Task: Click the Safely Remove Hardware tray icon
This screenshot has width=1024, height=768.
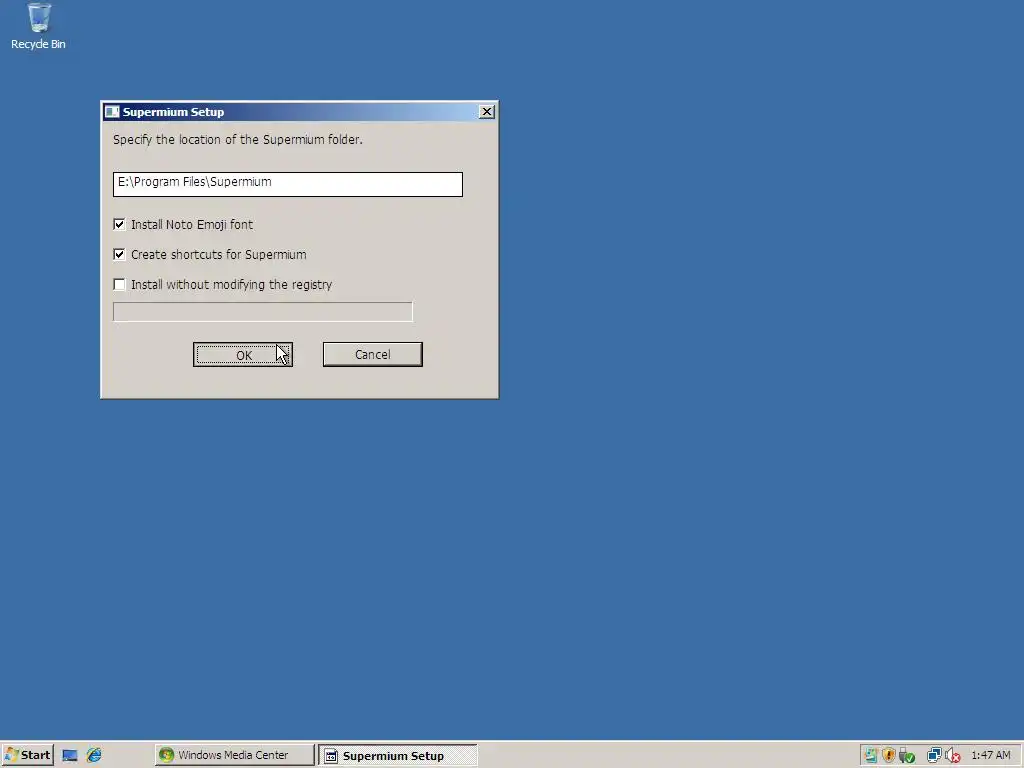Action: click(x=906, y=756)
